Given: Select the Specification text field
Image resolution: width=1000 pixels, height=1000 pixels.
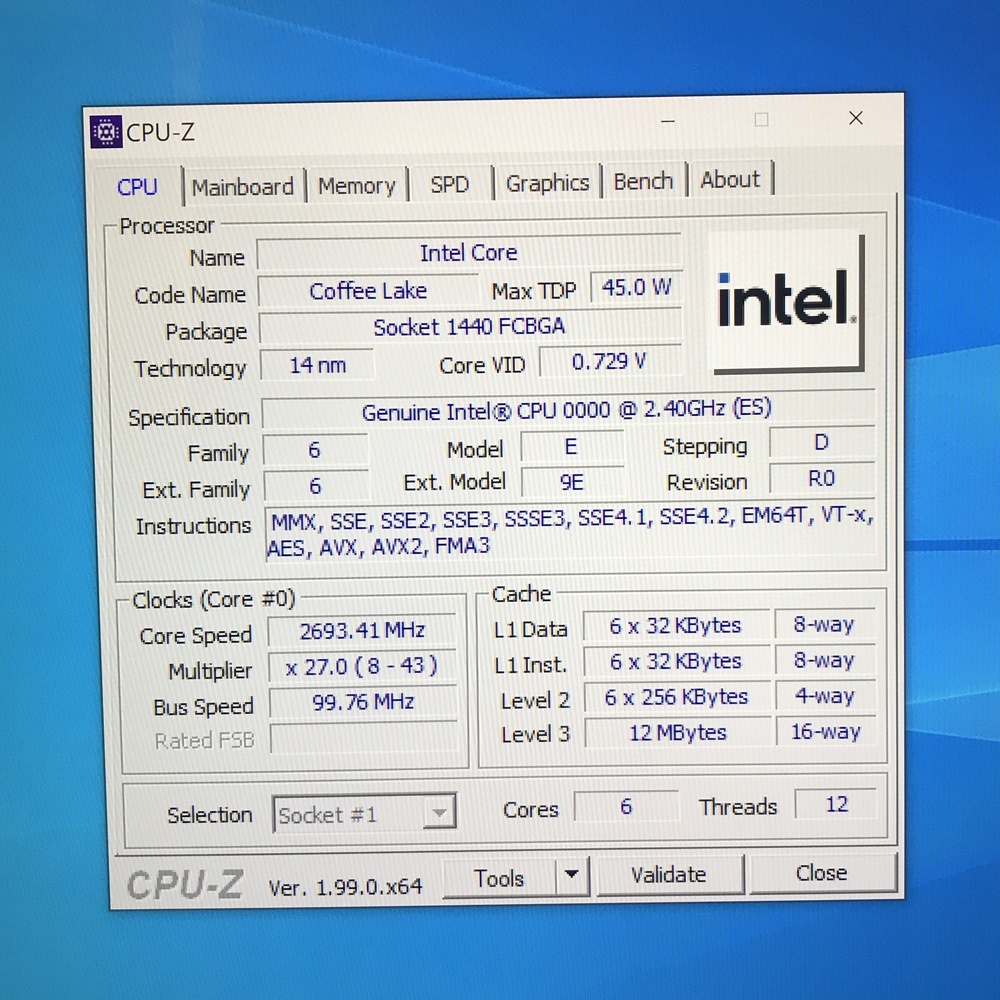Looking at the screenshot, I should pyautogui.click(x=570, y=412).
